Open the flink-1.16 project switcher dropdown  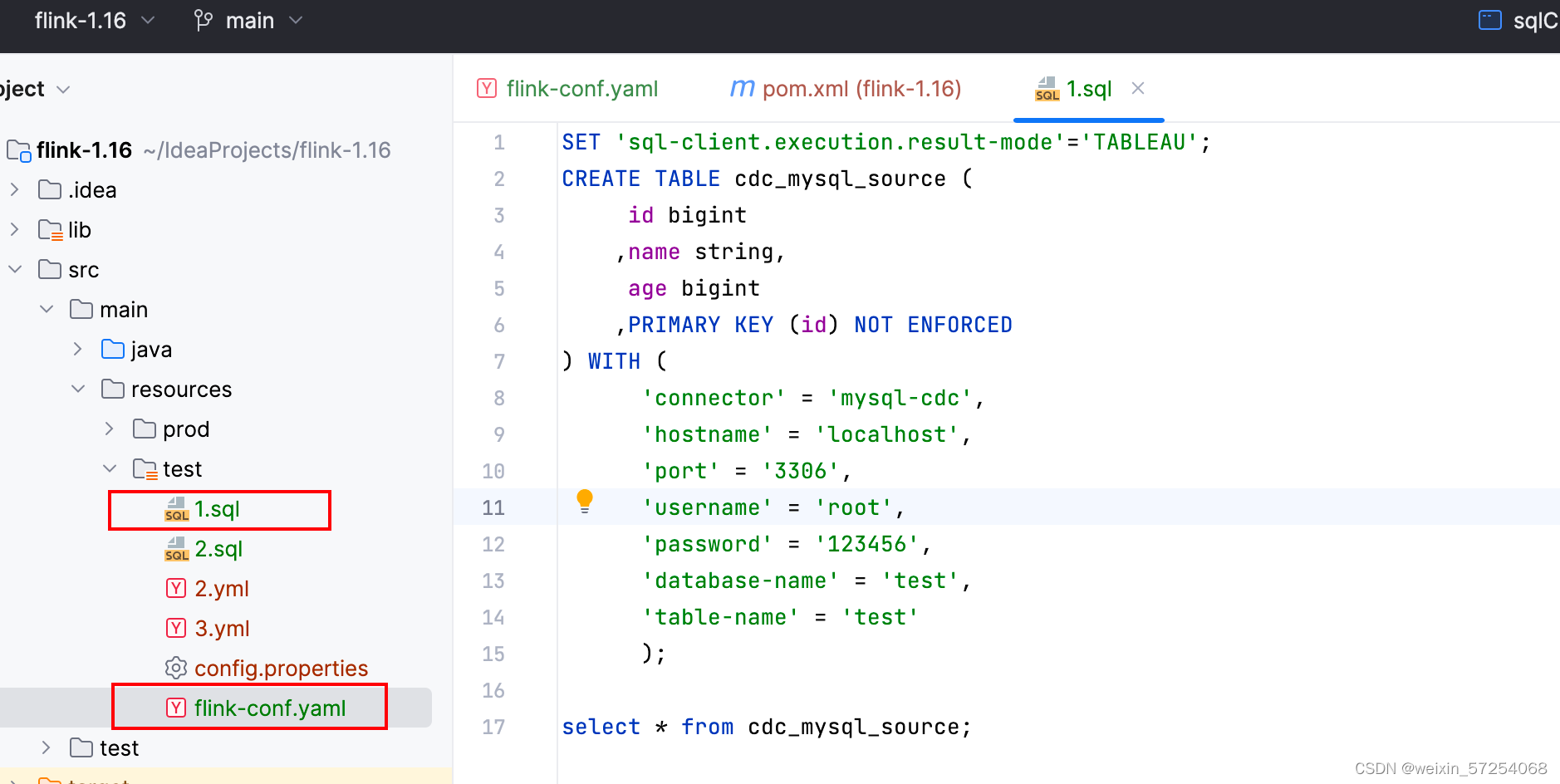(148, 20)
